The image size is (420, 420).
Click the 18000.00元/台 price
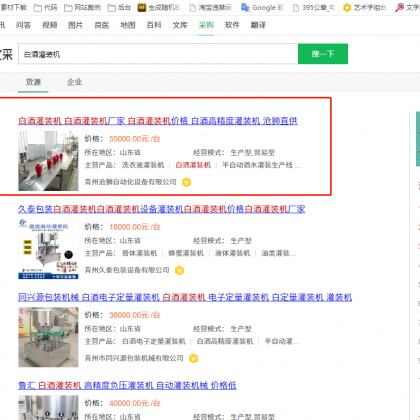click(135, 227)
